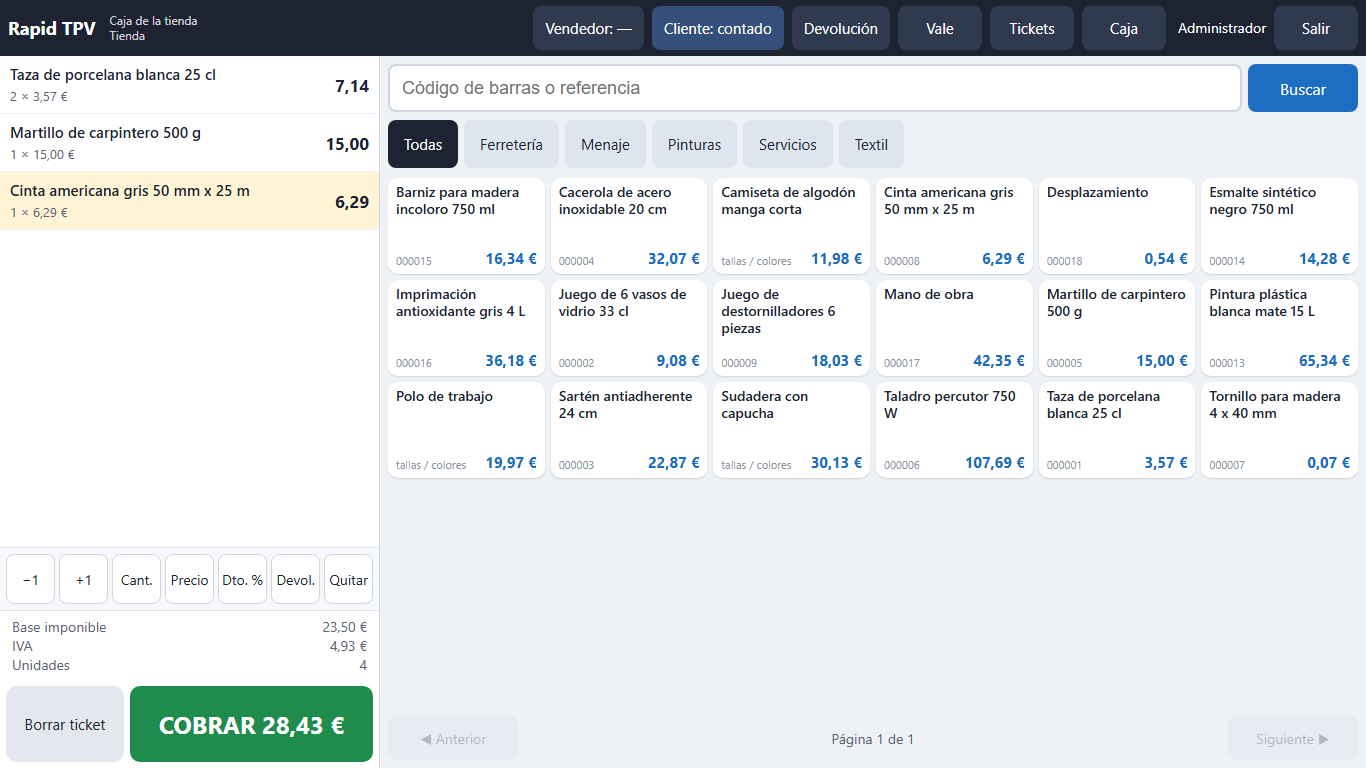
Task: Add Pintura plástica blanca mate 15 L
Action: tap(1279, 327)
